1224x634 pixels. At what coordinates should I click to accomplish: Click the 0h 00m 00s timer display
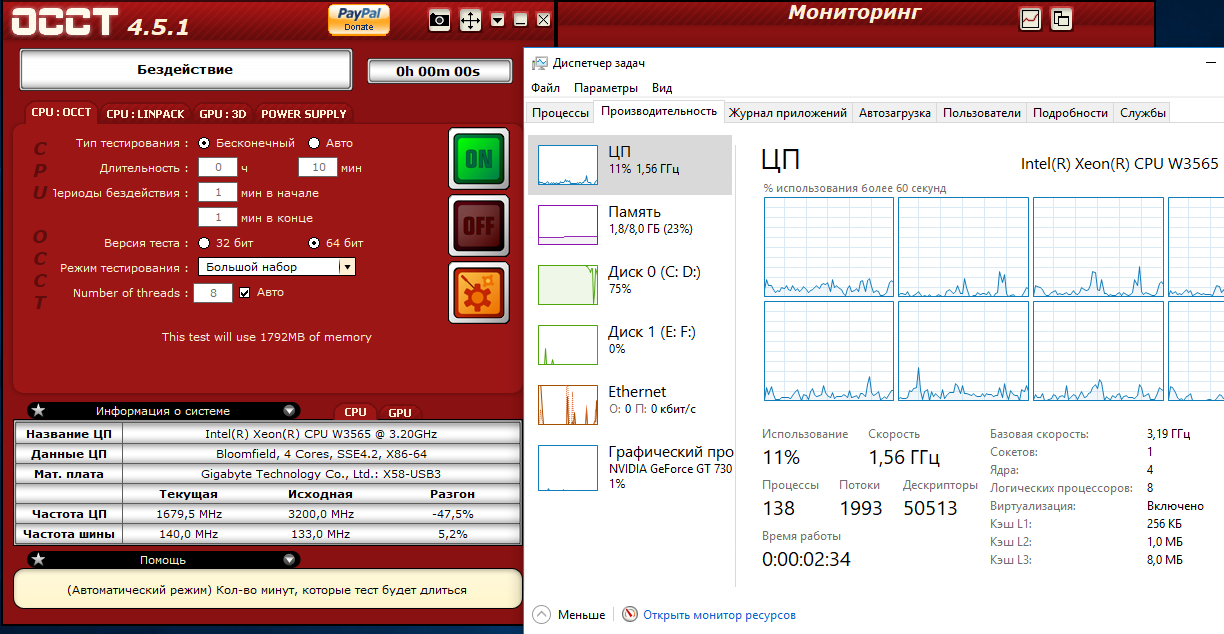click(438, 71)
